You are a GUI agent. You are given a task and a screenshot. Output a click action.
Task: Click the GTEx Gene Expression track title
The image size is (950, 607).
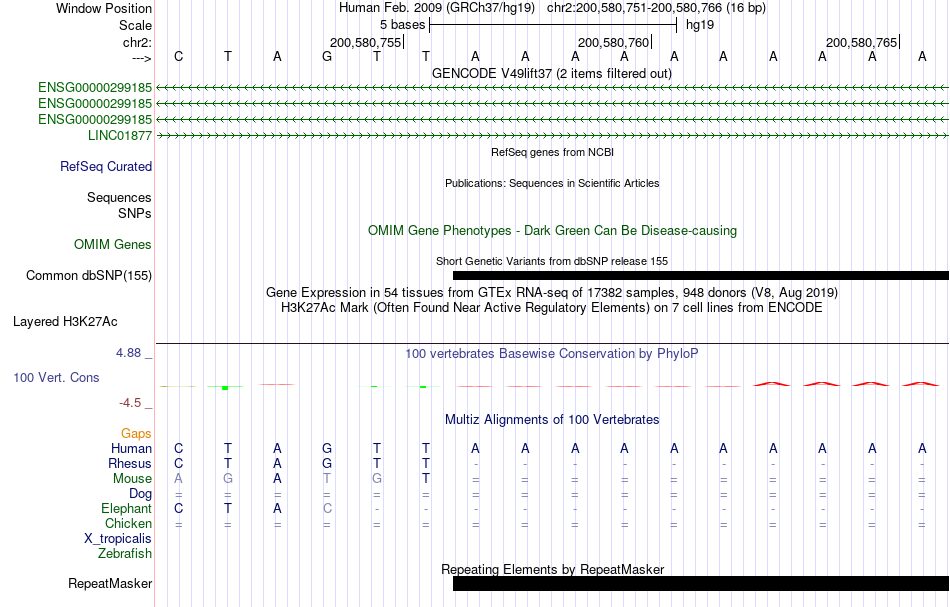click(552, 293)
